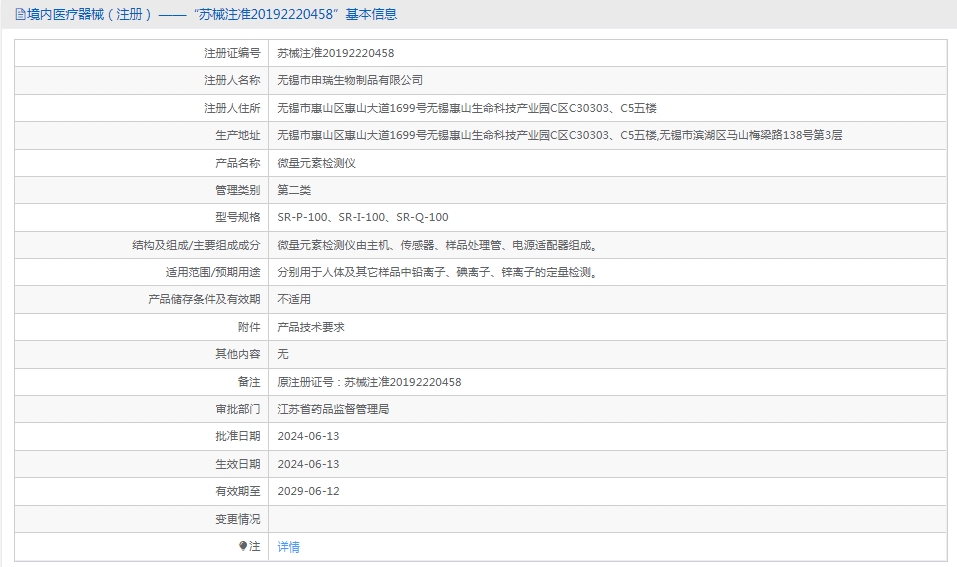957x567 pixels.
Task: Click the page title 境内医疗器械（注册）基本信息
Action: click(x=212, y=14)
